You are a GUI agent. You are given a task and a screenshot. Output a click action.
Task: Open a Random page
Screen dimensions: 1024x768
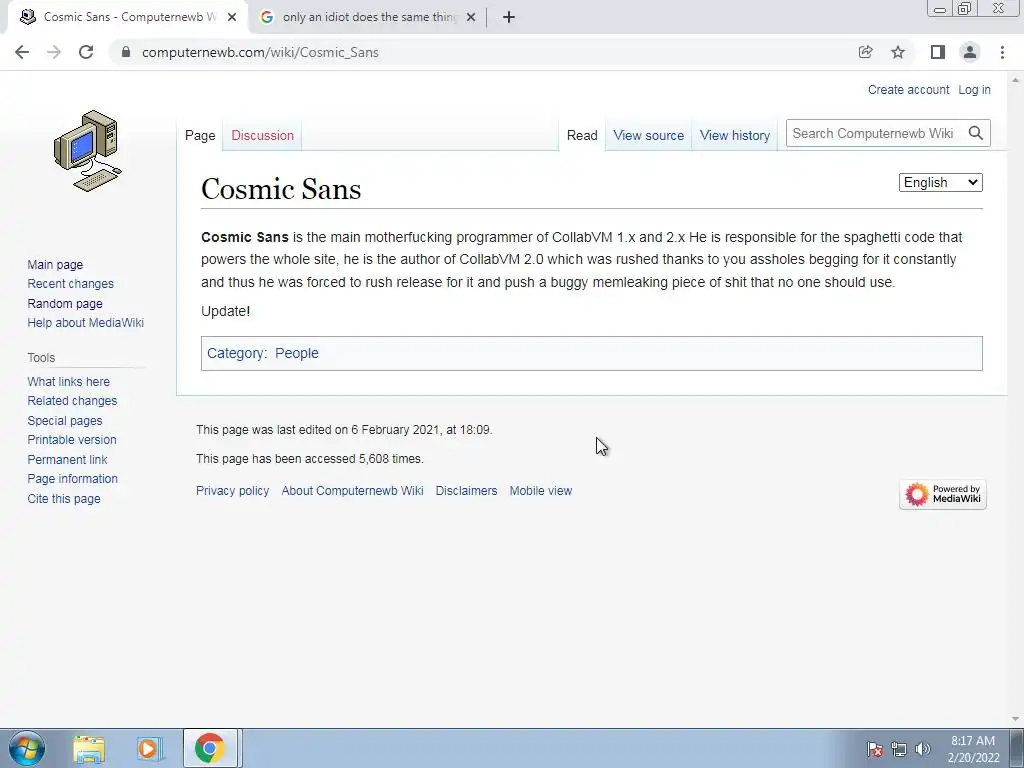pos(65,303)
